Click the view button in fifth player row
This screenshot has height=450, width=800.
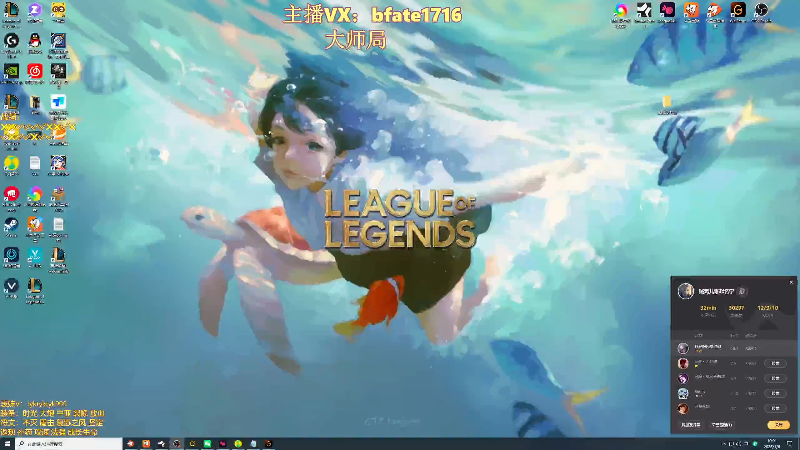[775, 408]
